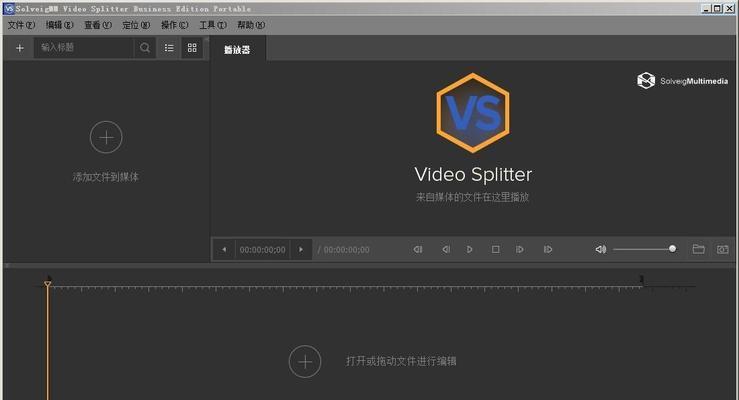Click 打开或拖动文件进行编辑 text
The image size is (739, 400).
(401, 361)
